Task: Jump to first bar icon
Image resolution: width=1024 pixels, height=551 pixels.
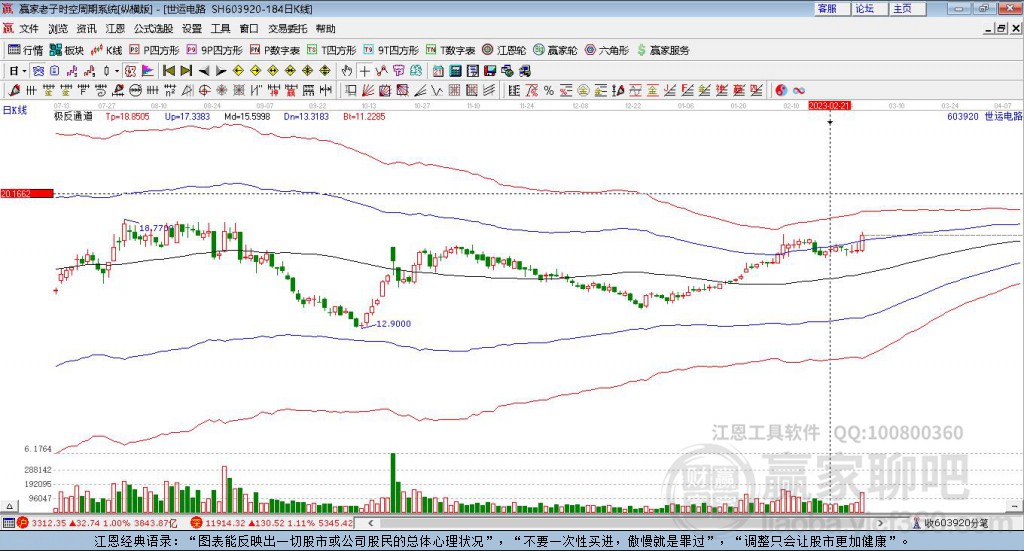Action: point(169,71)
